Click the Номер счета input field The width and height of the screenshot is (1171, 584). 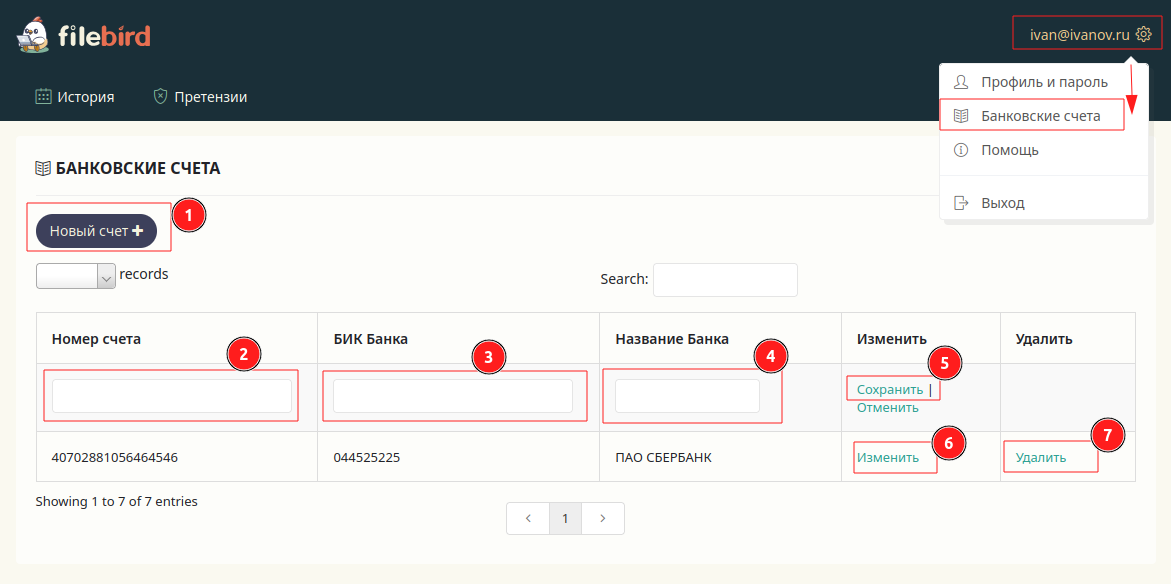(x=171, y=396)
